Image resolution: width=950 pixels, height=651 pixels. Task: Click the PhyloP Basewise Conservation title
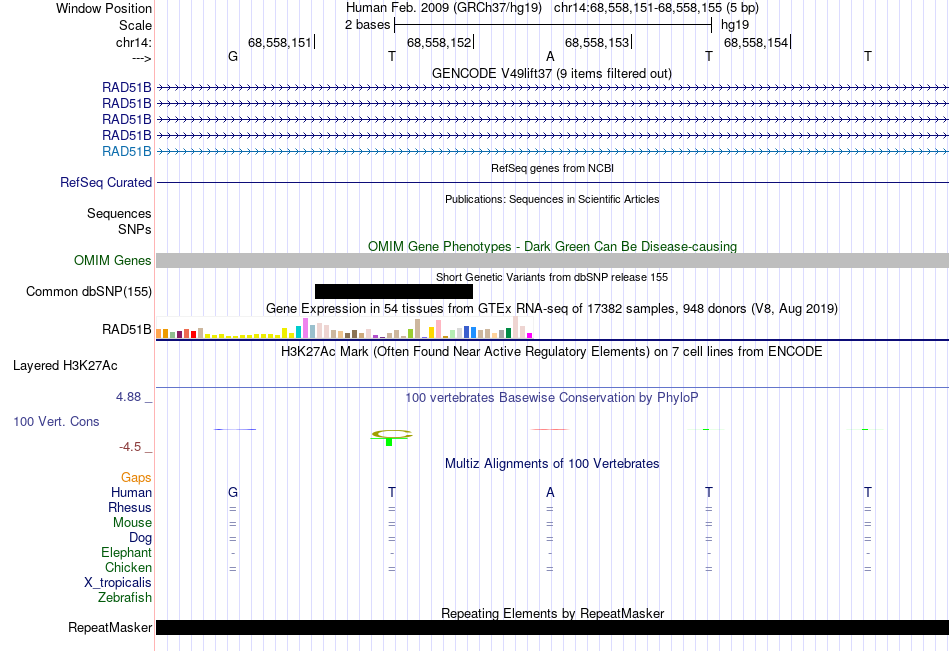point(552,398)
